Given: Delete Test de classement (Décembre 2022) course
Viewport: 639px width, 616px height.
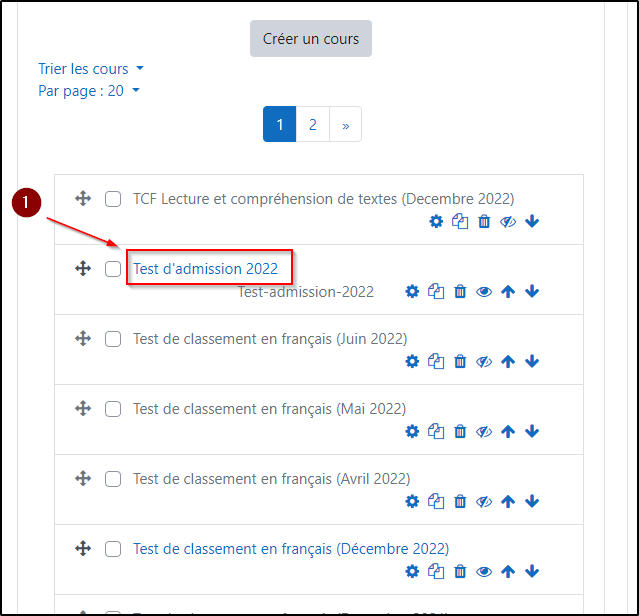Looking at the screenshot, I should 460,572.
